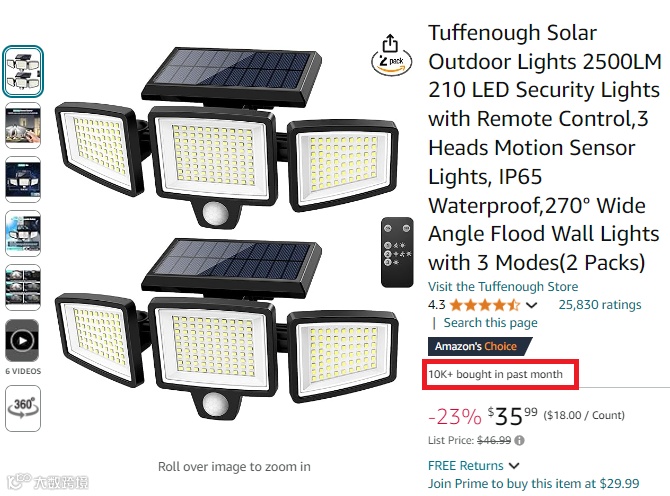Screen dimensions: 670x496
Task: Select the fourth product thumbnail image
Action: click(x=22, y=234)
